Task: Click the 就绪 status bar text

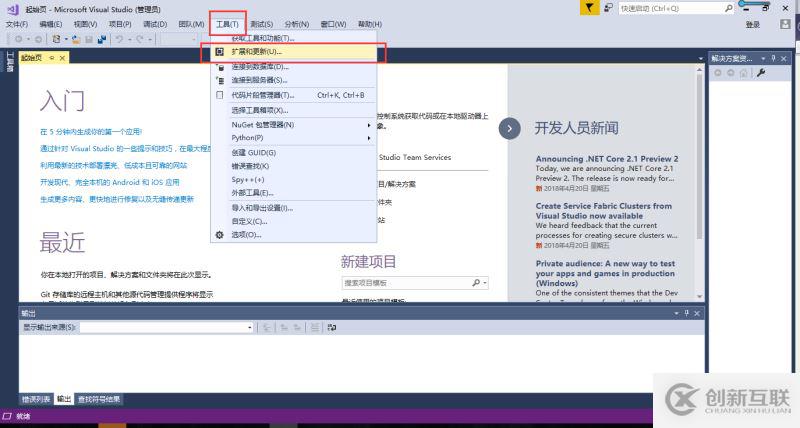Action: (23, 416)
